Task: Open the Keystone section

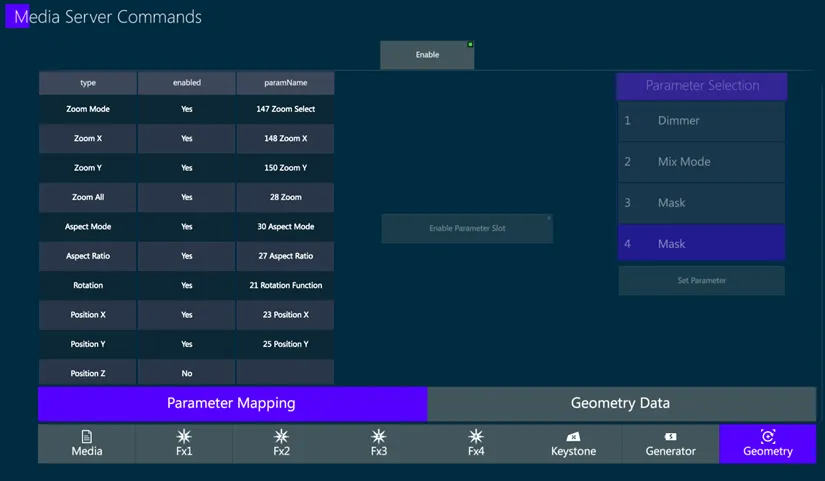Action: tap(574, 444)
